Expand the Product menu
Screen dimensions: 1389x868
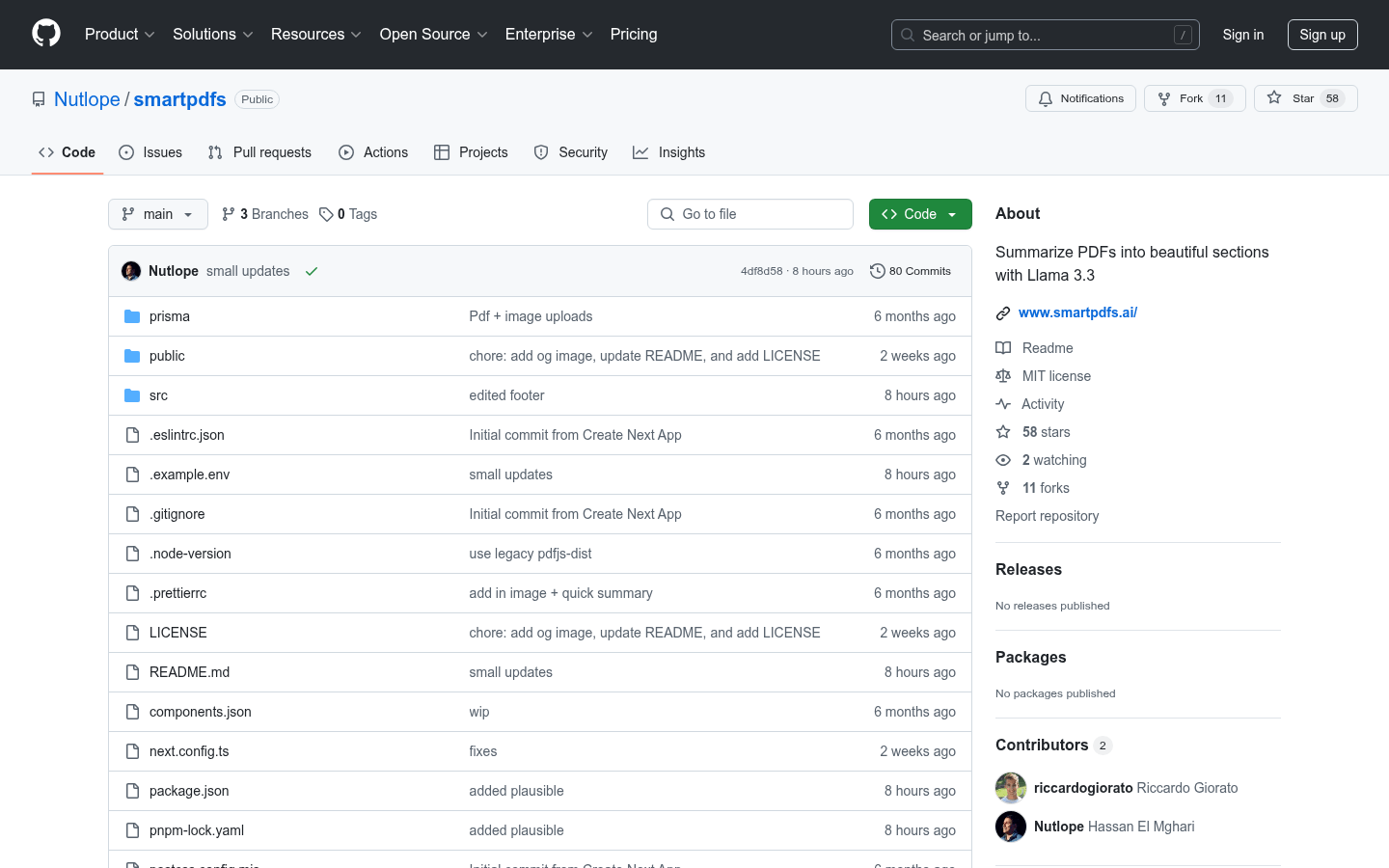(120, 34)
